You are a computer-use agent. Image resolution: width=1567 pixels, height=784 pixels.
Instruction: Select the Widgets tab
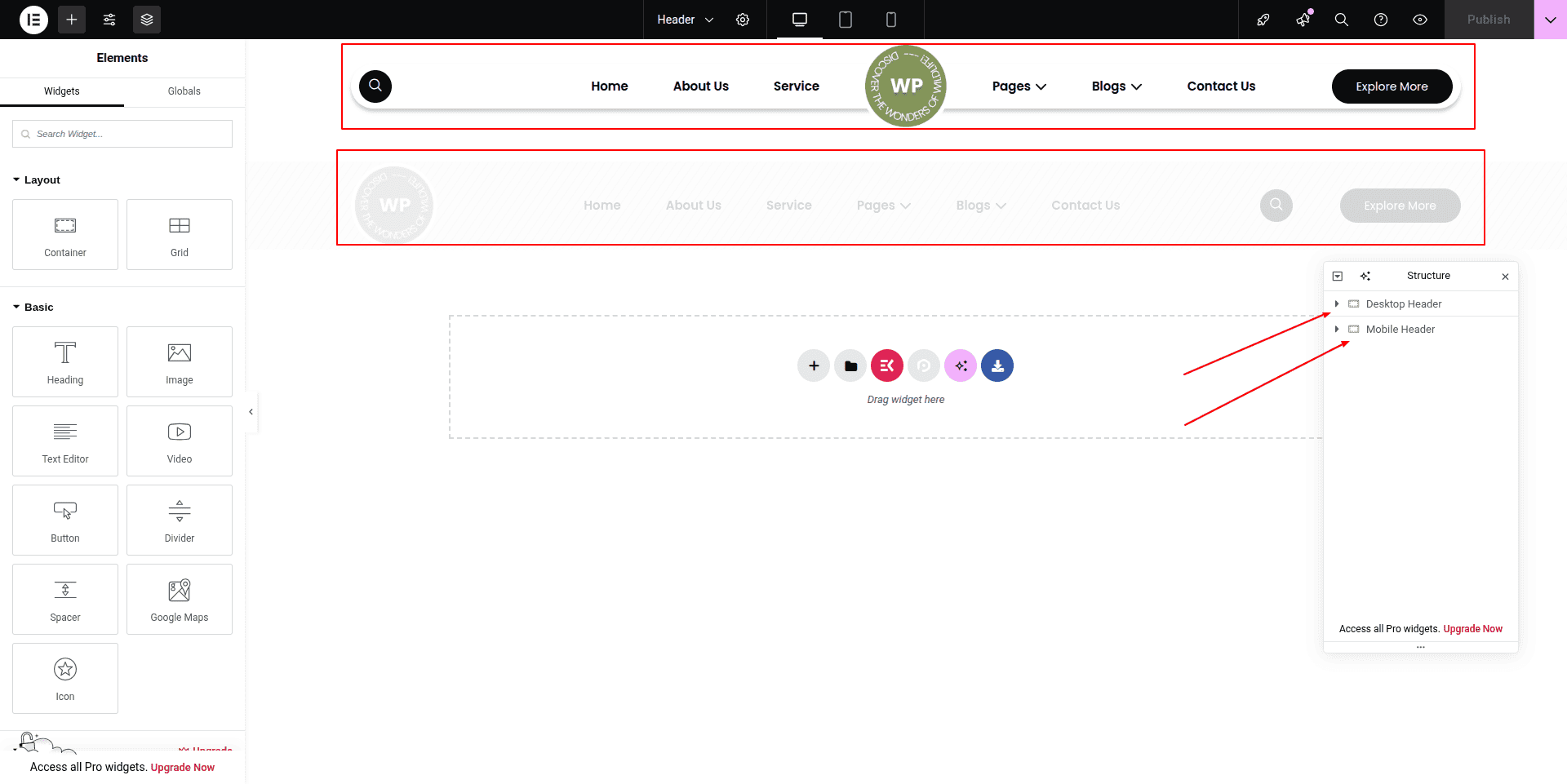click(x=62, y=91)
